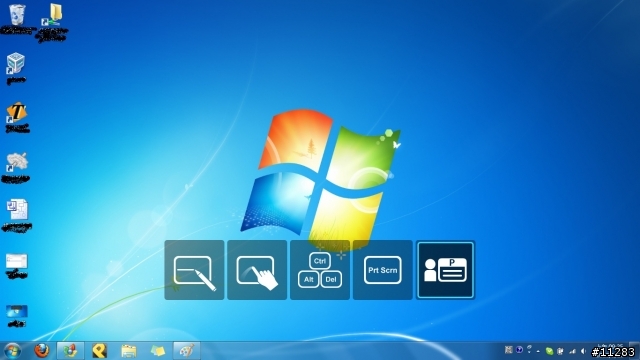Trigger the Ctrl Alt Del tile
Screen dimensions: 640x360
click(320, 270)
